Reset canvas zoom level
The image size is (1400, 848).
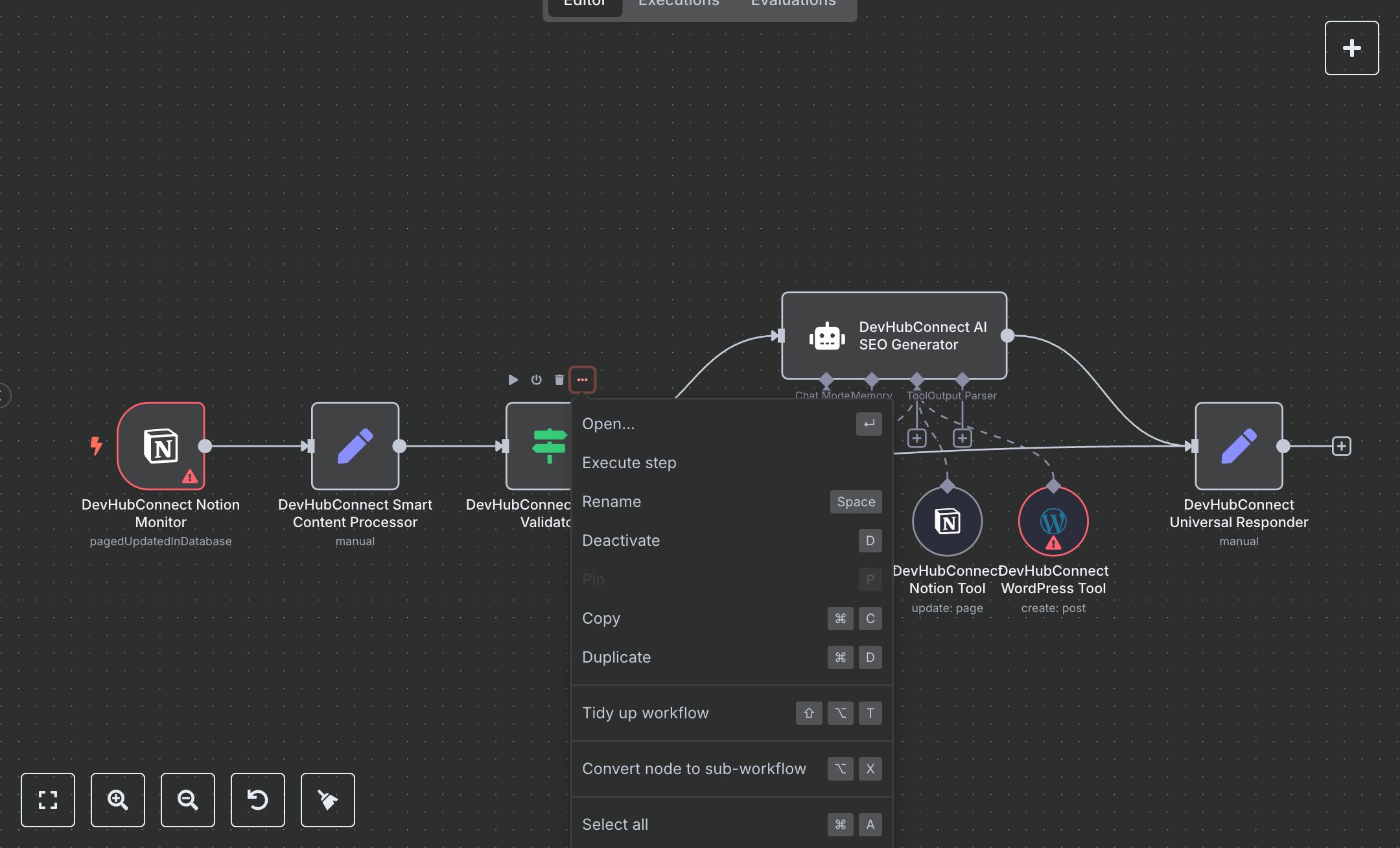[257, 799]
